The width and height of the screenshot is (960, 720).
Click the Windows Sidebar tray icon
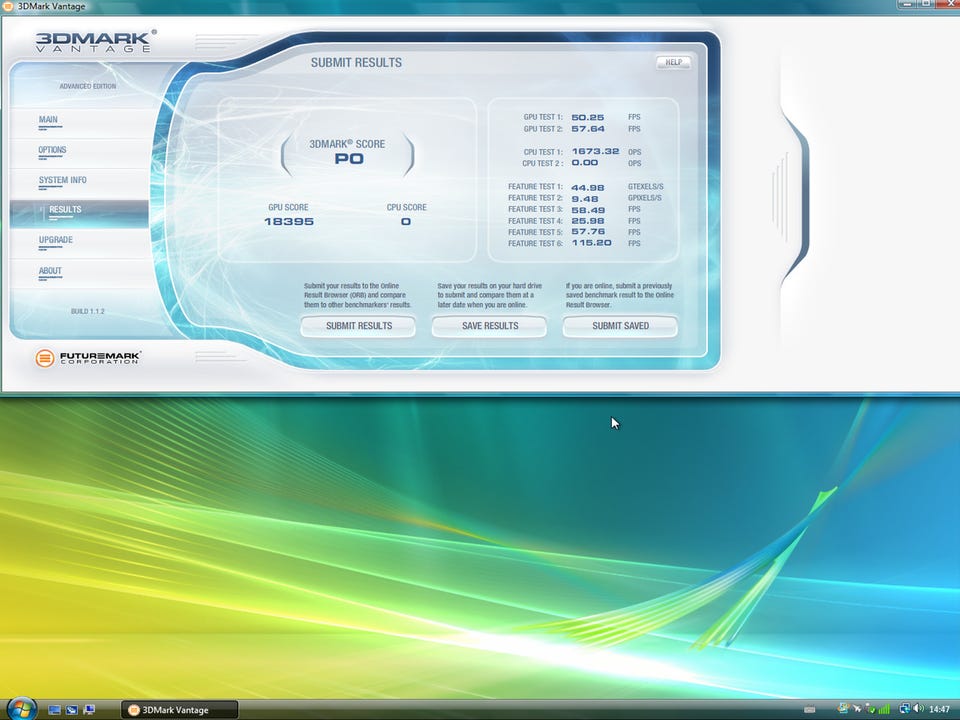(843, 708)
